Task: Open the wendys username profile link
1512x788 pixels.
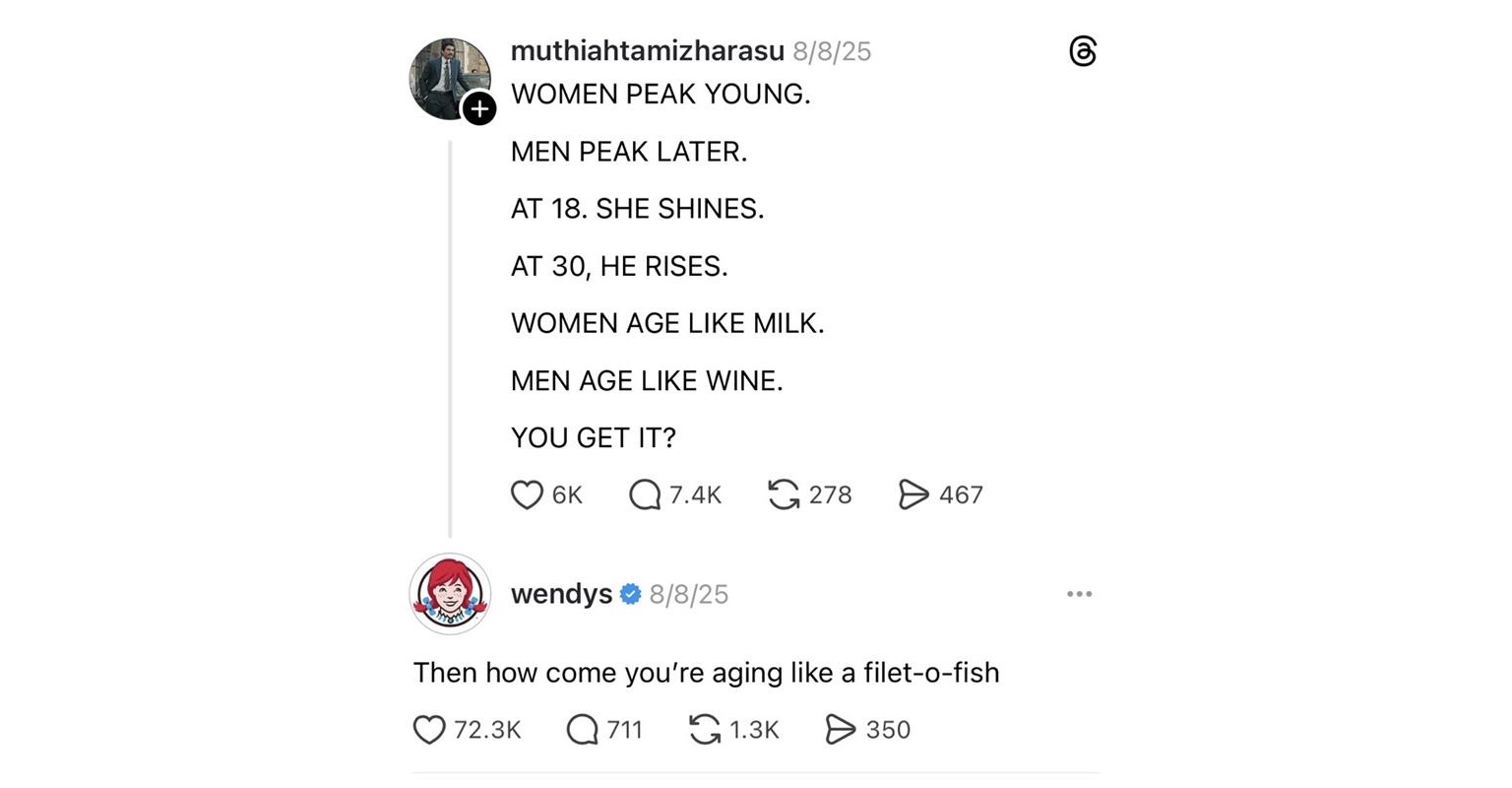Action: tap(561, 594)
